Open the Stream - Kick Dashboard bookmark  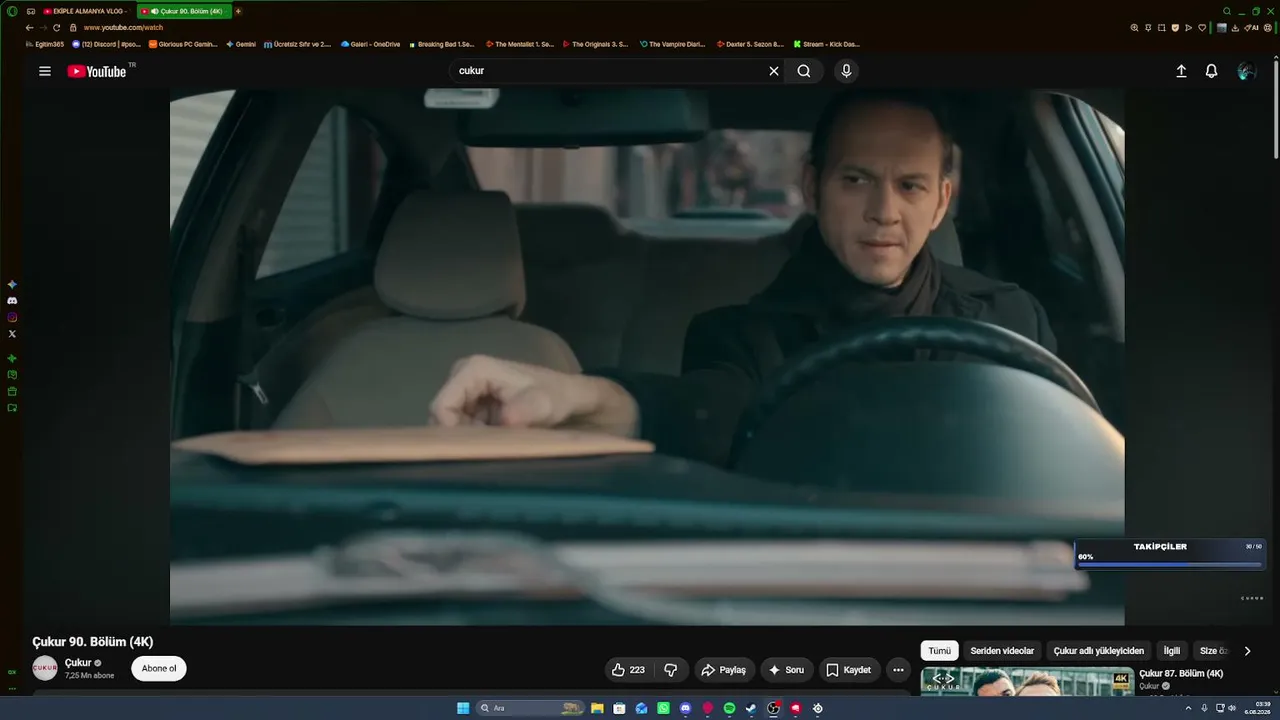click(827, 44)
